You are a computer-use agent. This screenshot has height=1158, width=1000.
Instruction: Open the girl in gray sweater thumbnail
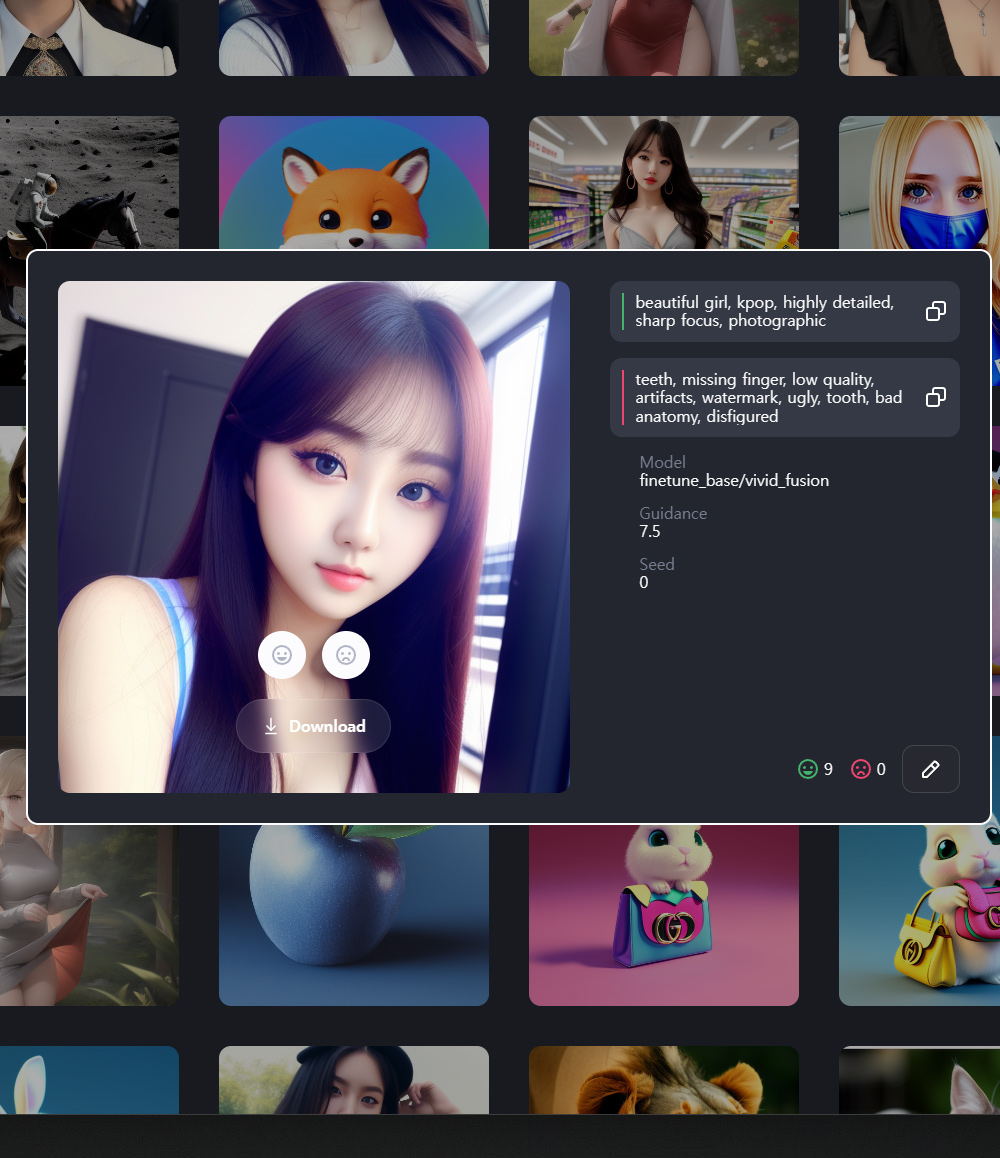click(x=89, y=915)
